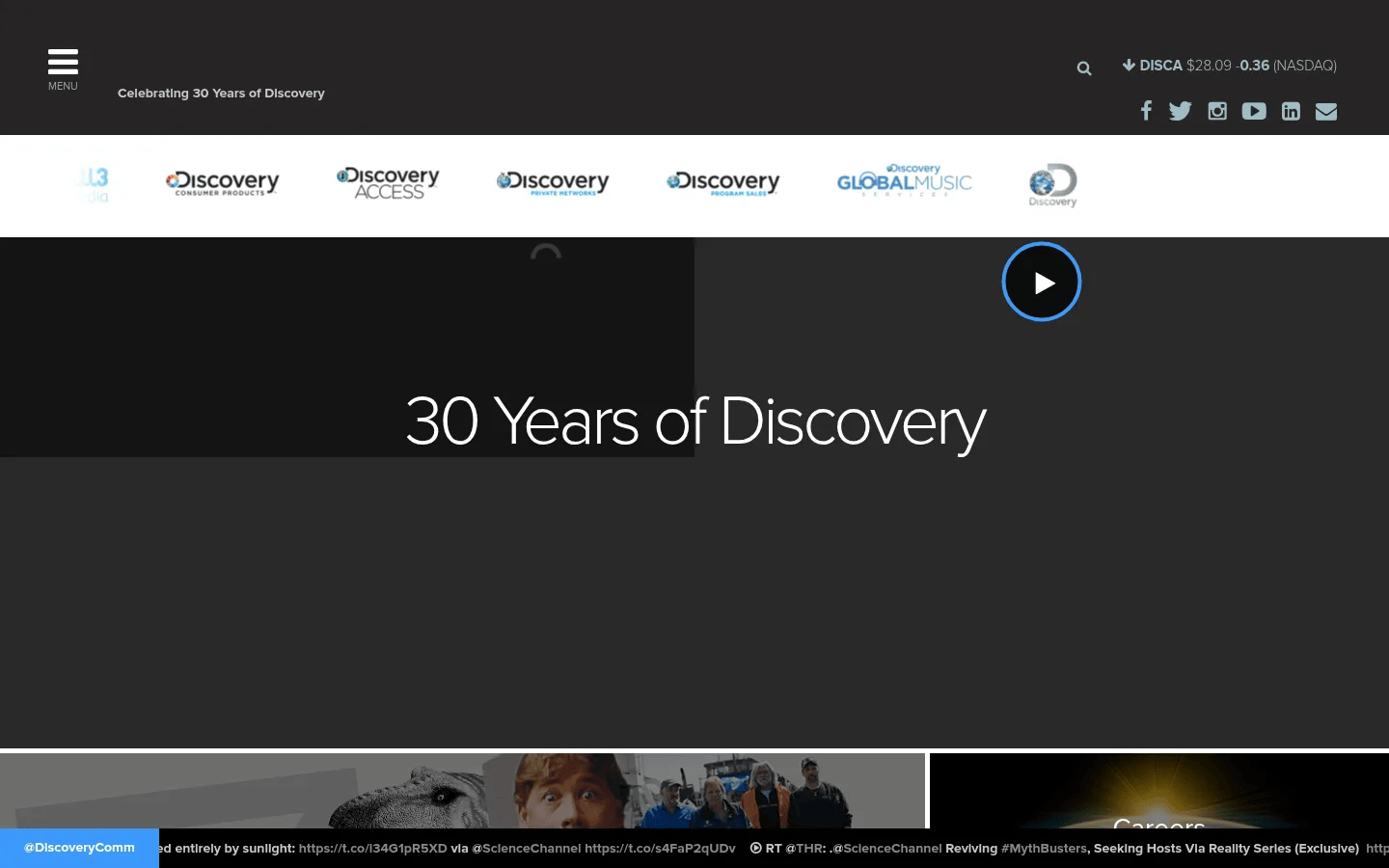Open Discovery Global Music Services logo
This screenshot has height=868, width=1389.
pos(904,180)
